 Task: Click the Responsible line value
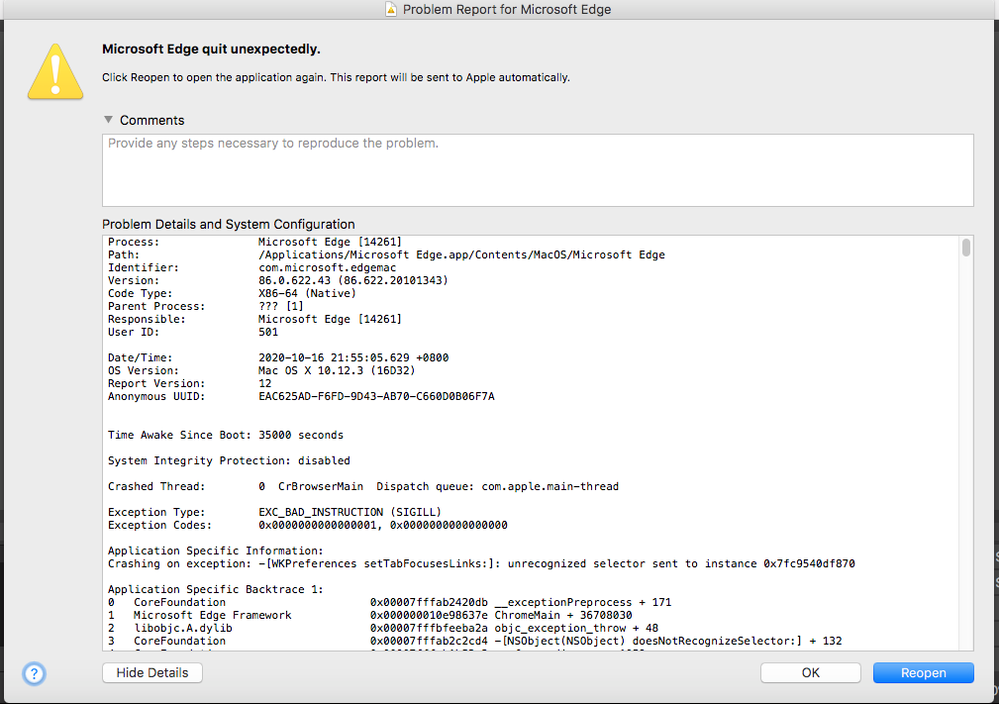coord(330,319)
